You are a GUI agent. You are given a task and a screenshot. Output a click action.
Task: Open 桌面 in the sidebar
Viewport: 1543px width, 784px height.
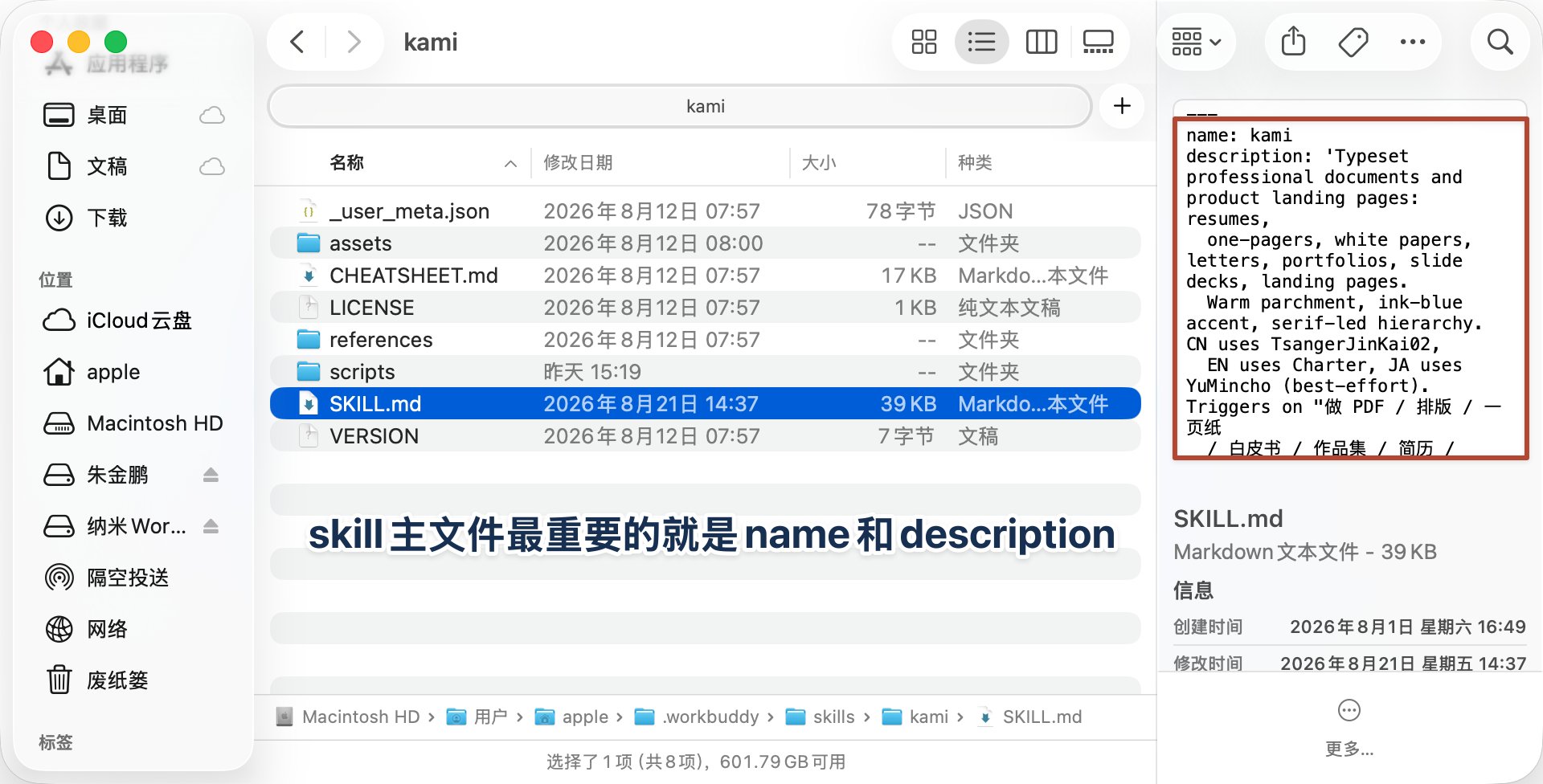tap(107, 115)
